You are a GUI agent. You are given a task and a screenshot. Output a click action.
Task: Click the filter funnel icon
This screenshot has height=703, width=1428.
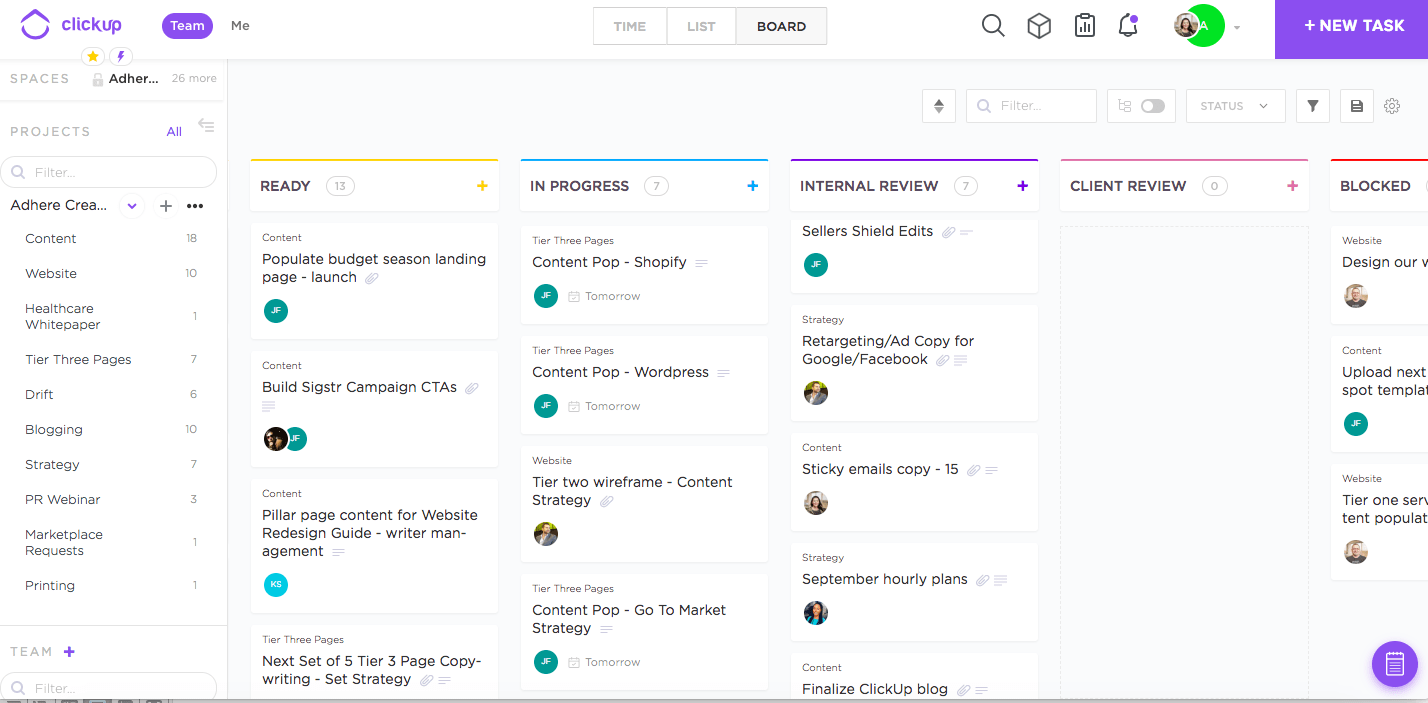pyautogui.click(x=1313, y=106)
